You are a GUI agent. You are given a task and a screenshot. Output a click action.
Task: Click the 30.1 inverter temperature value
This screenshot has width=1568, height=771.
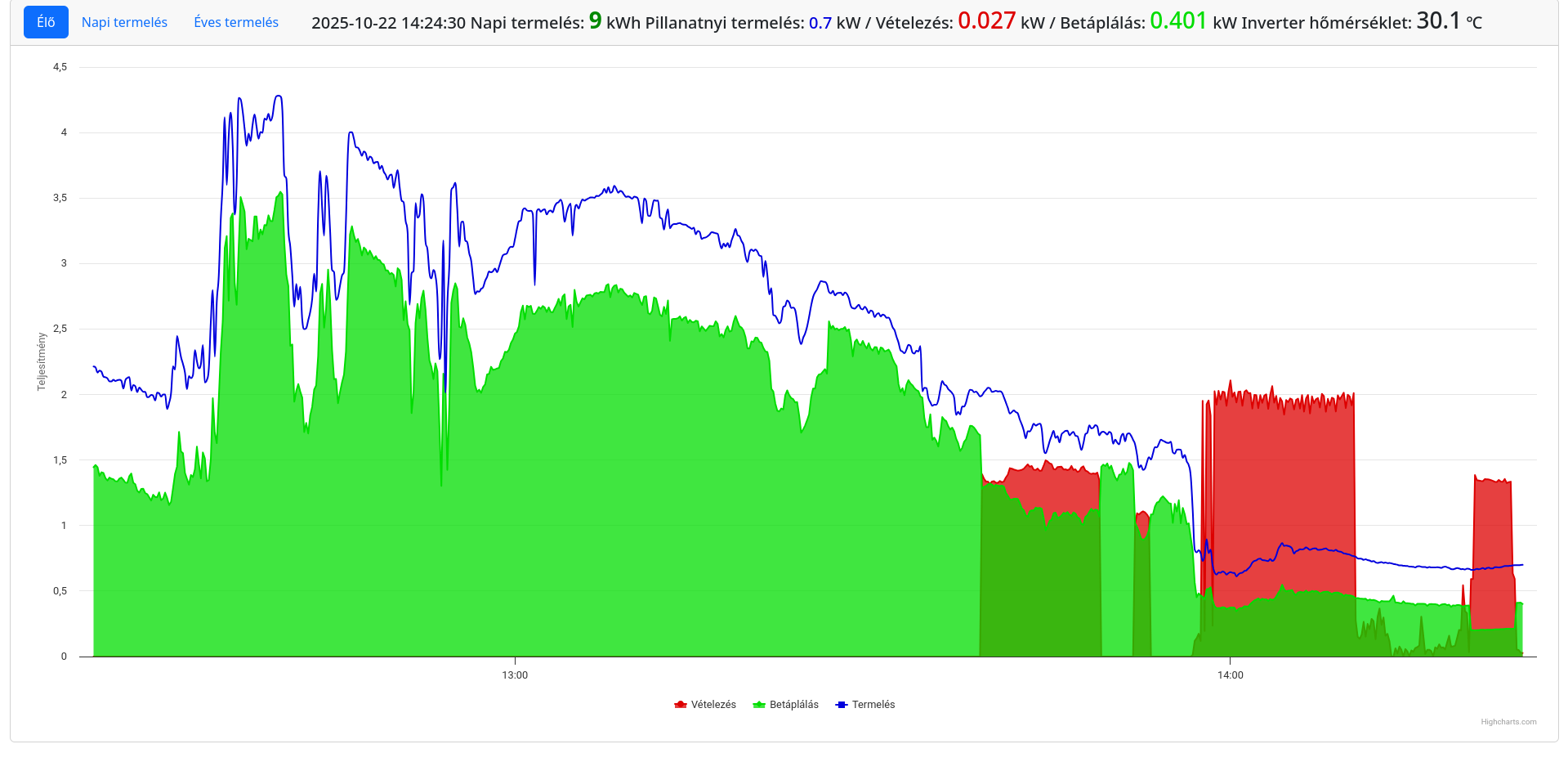tap(1438, 20)
